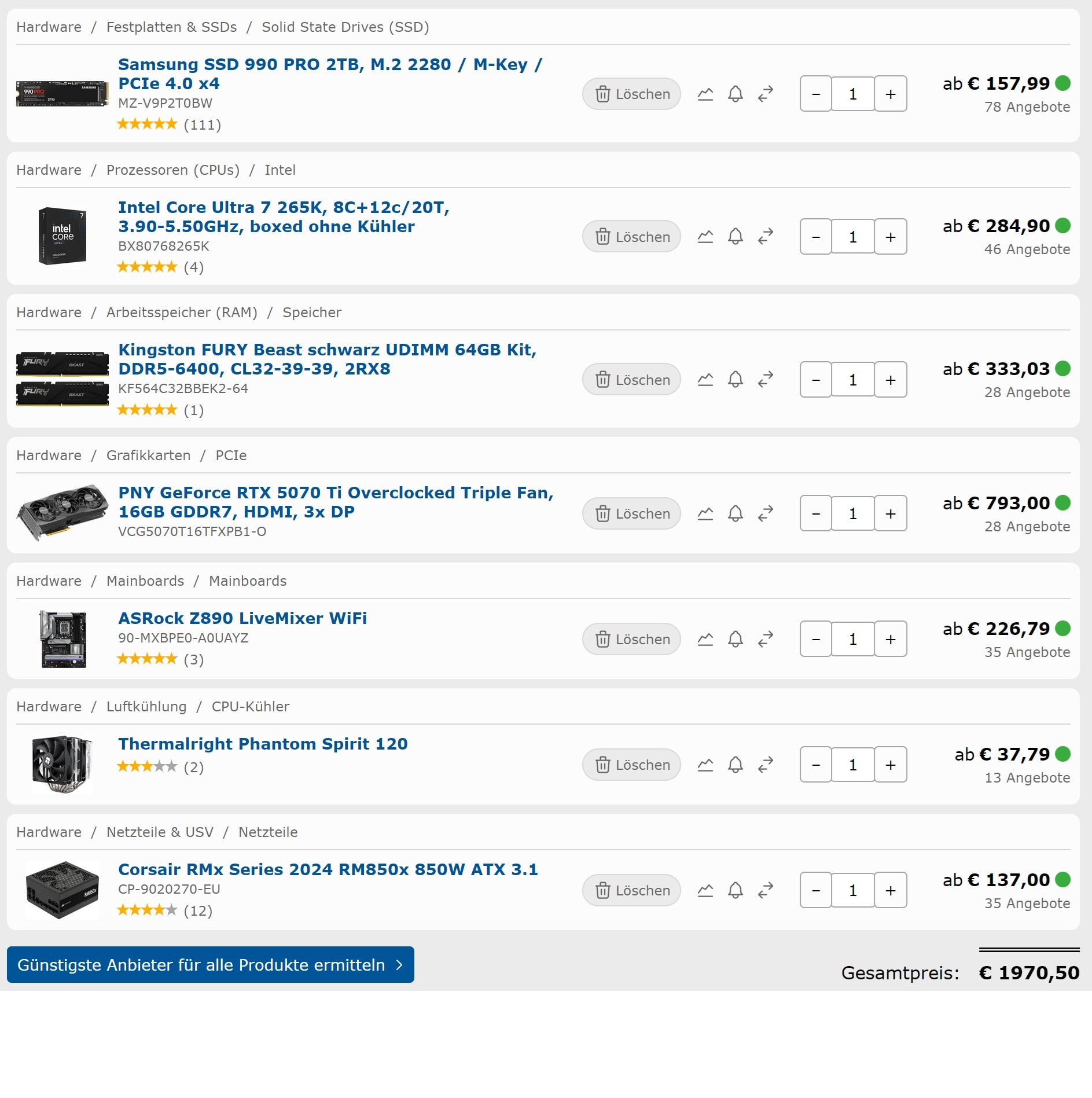The image size is (1092, 1098).
Task: Decrease quantity of Intel Core Ultra 7 265K
Action: 816,237
